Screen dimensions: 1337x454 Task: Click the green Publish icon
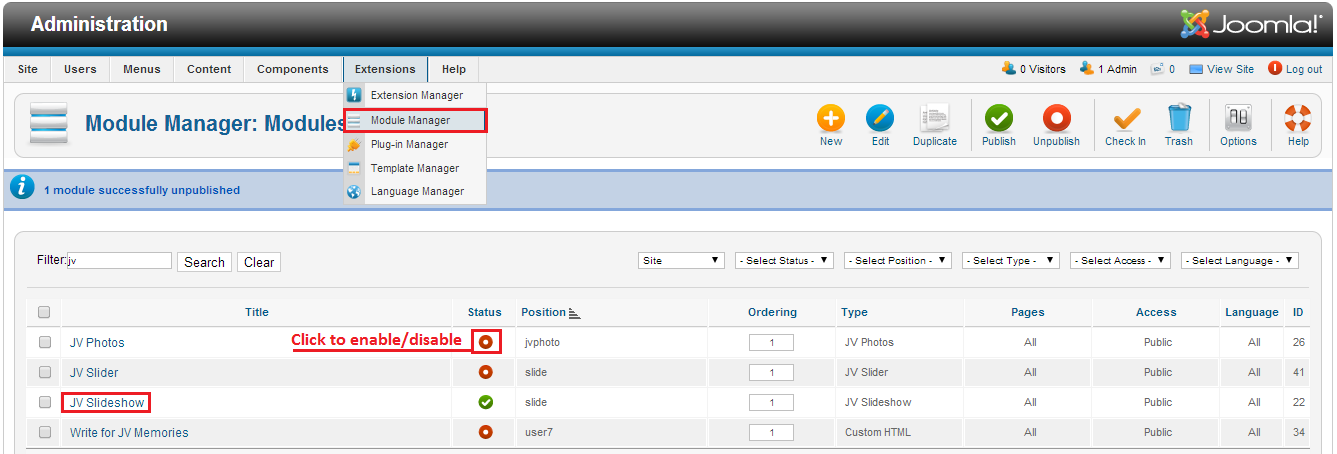click(998, 119)
